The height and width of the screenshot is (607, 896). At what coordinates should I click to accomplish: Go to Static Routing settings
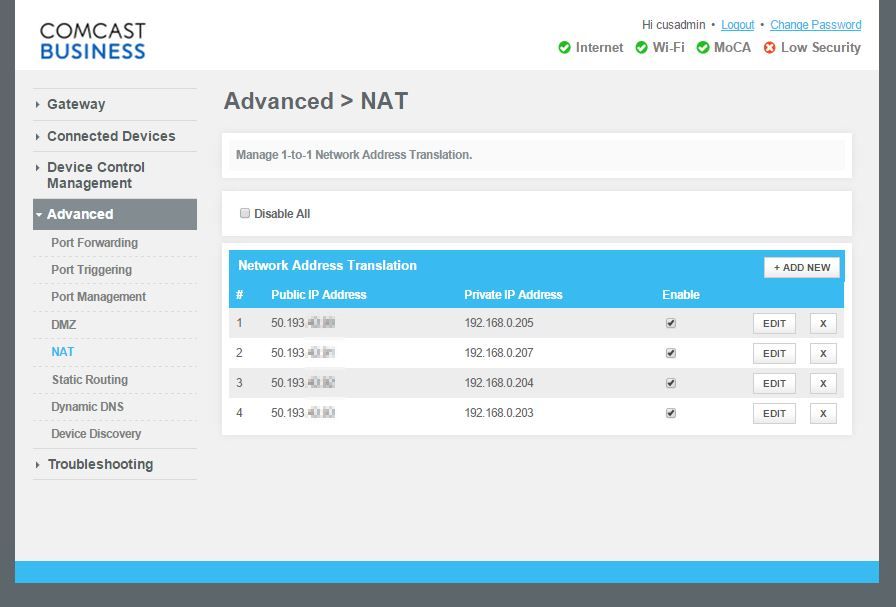click(x=89, y=380)
